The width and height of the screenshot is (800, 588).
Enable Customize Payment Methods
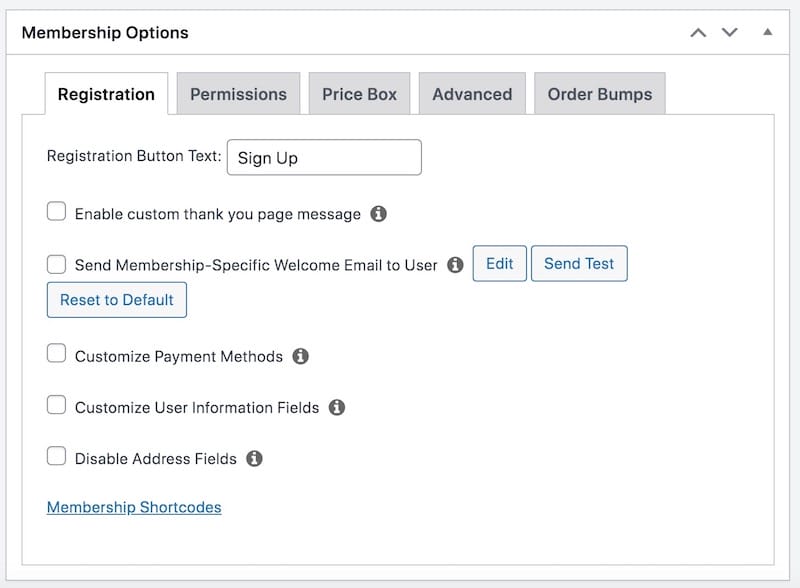pos(56,355)
